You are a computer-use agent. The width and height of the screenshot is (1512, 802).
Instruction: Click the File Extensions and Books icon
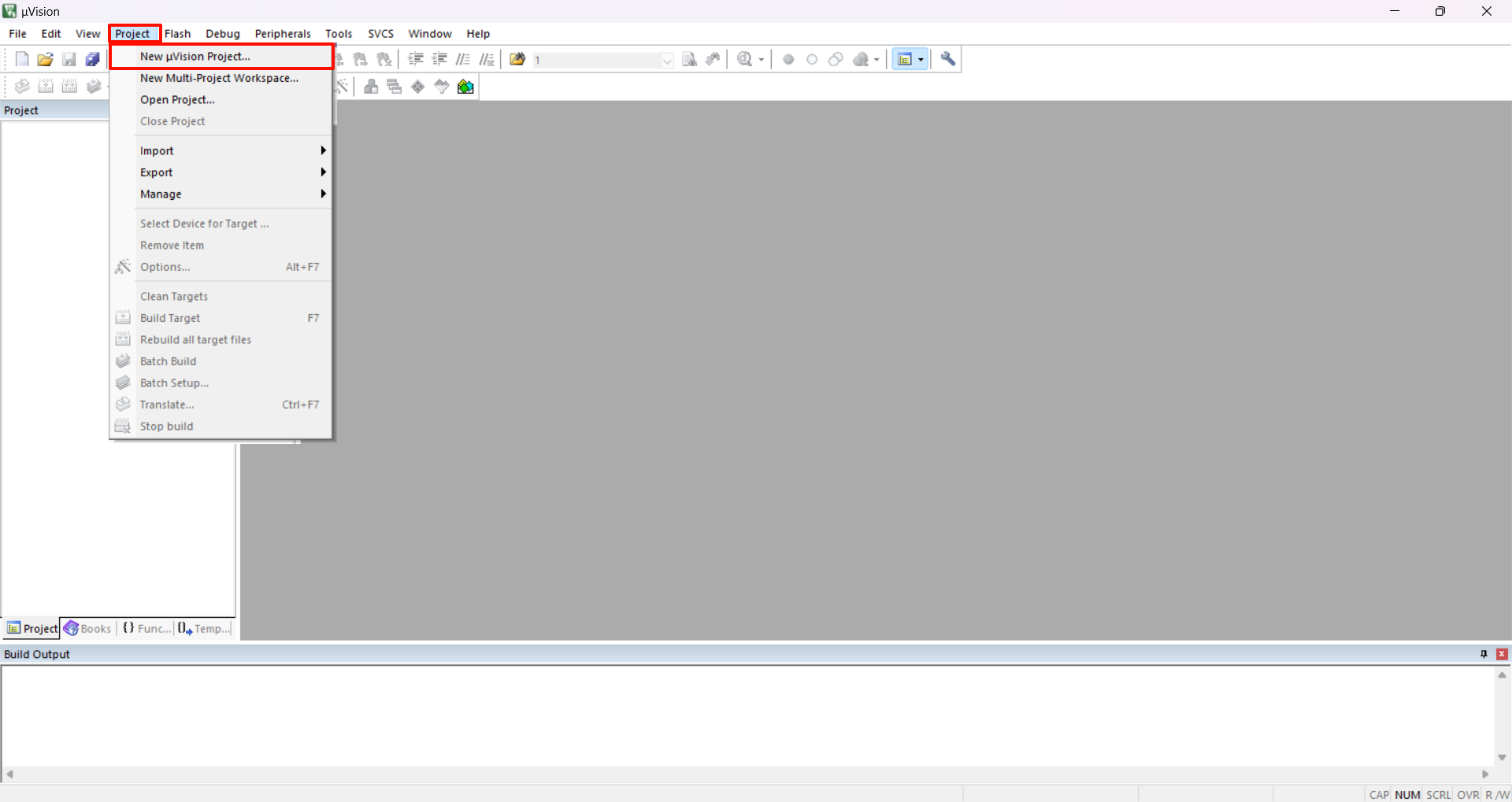371,87
